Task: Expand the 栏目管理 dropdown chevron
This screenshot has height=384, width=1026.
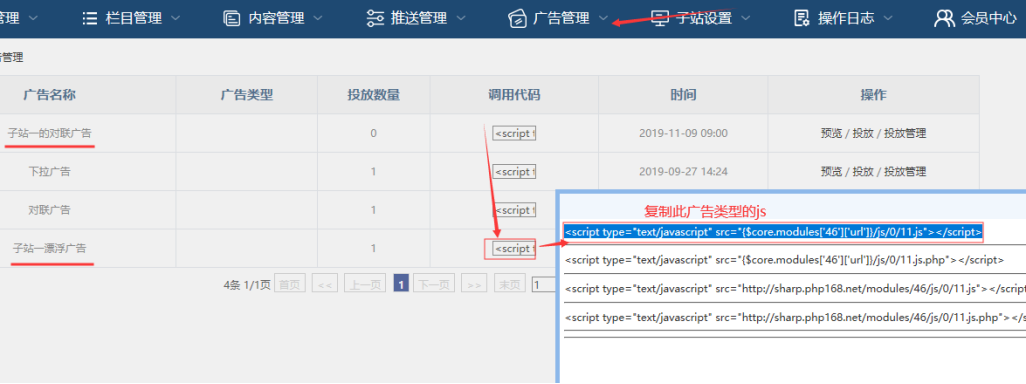Action: pyautogui.click(x=175, y=18)
